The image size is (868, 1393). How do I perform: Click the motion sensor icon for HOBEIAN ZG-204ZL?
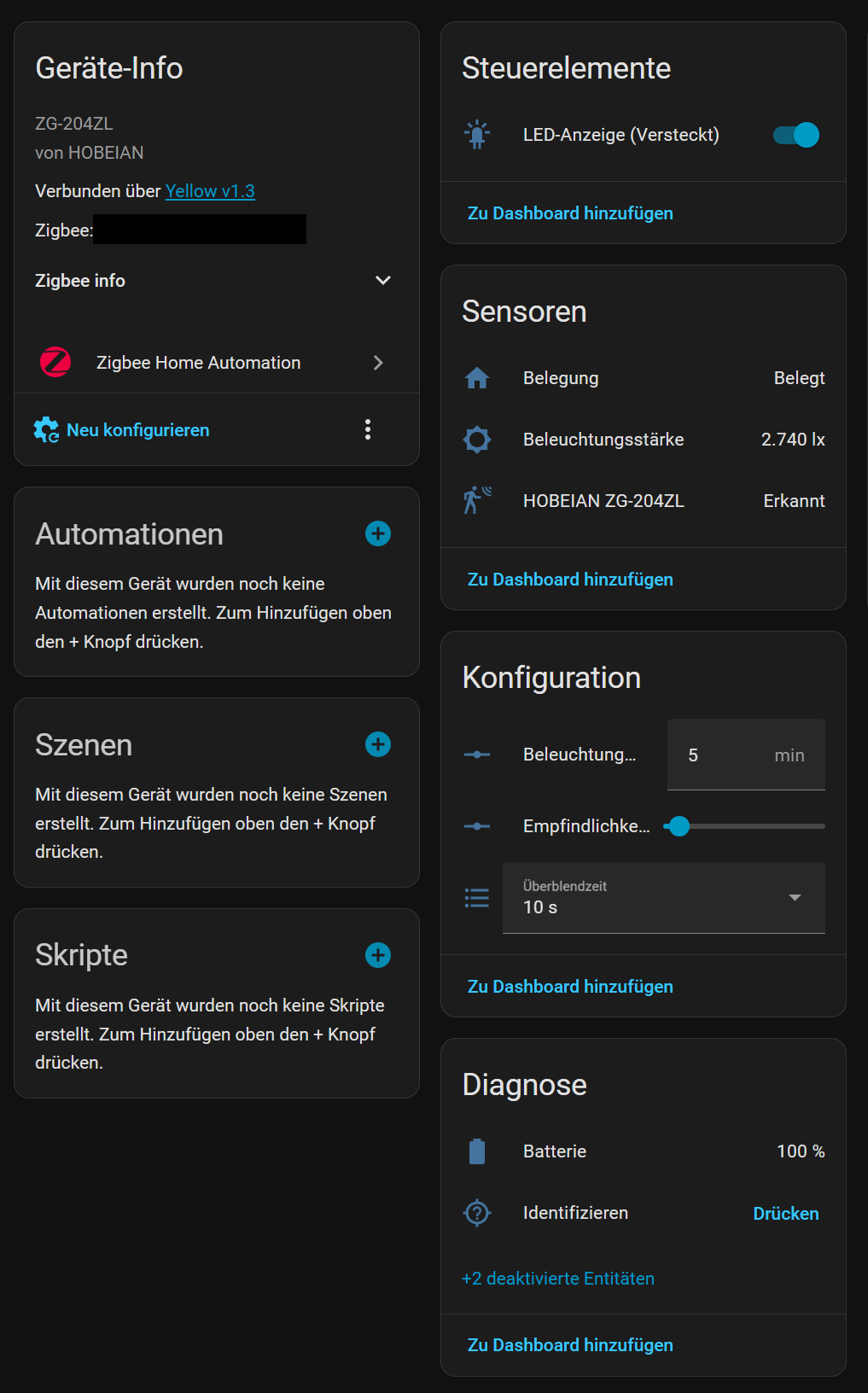click(477, 500)
